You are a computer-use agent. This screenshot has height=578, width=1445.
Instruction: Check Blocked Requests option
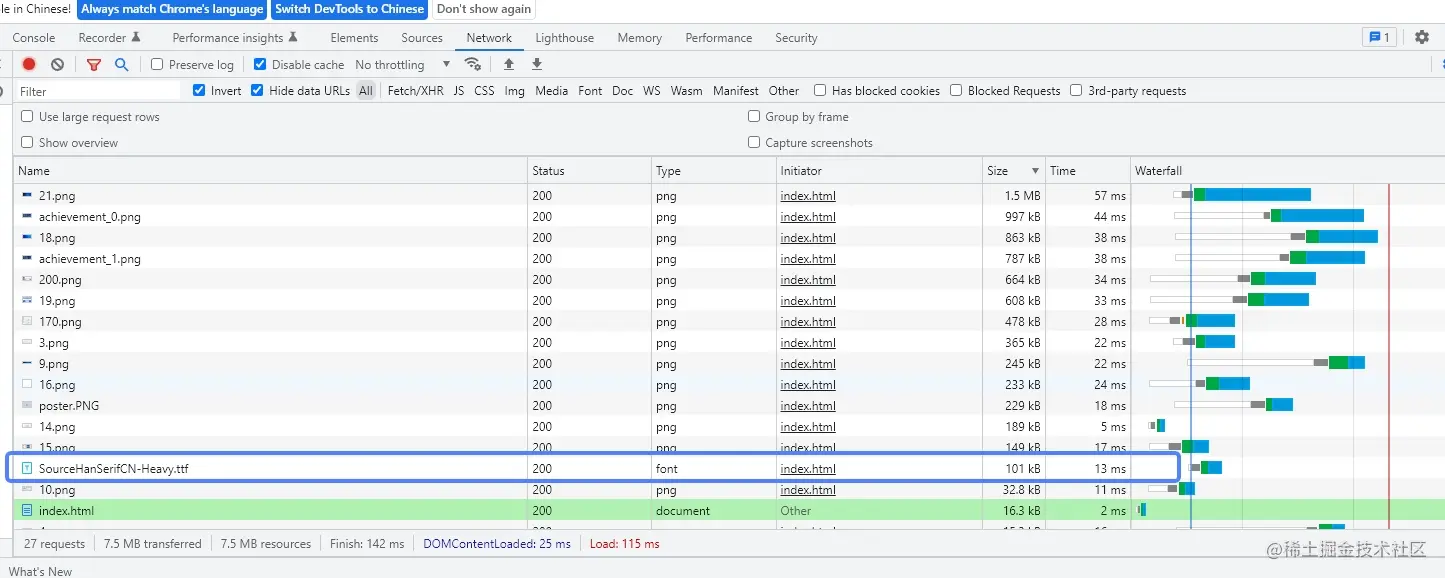tap(956, 90)
